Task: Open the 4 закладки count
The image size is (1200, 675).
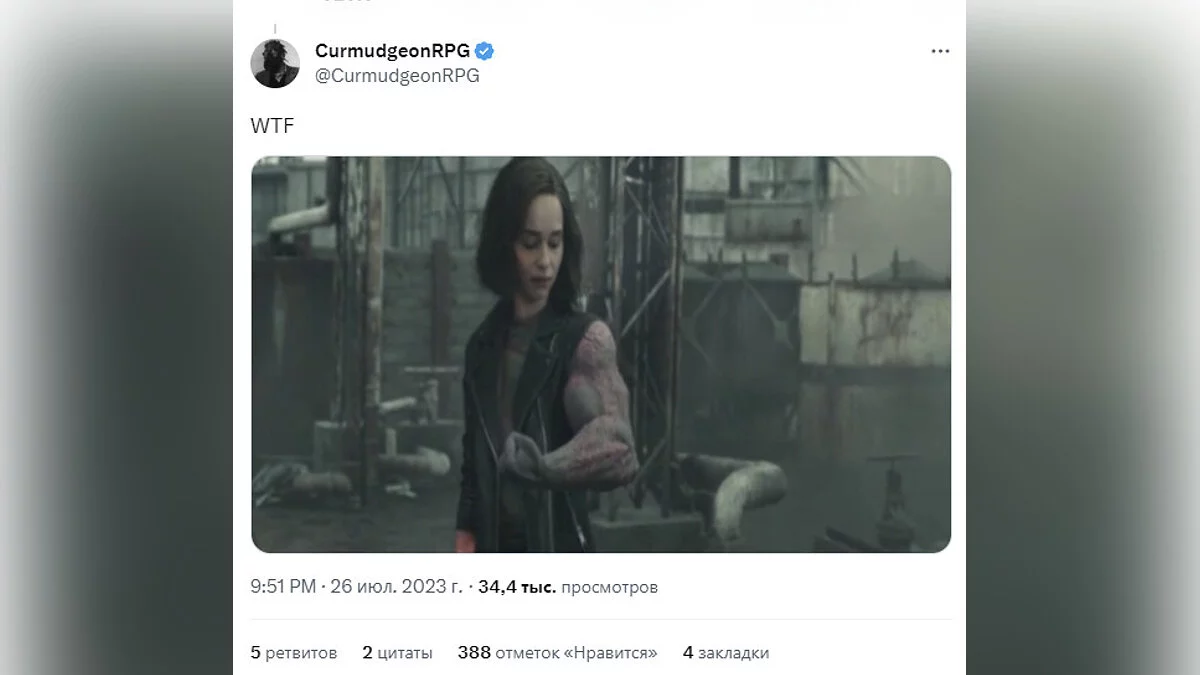Action: tap(726, 652)
